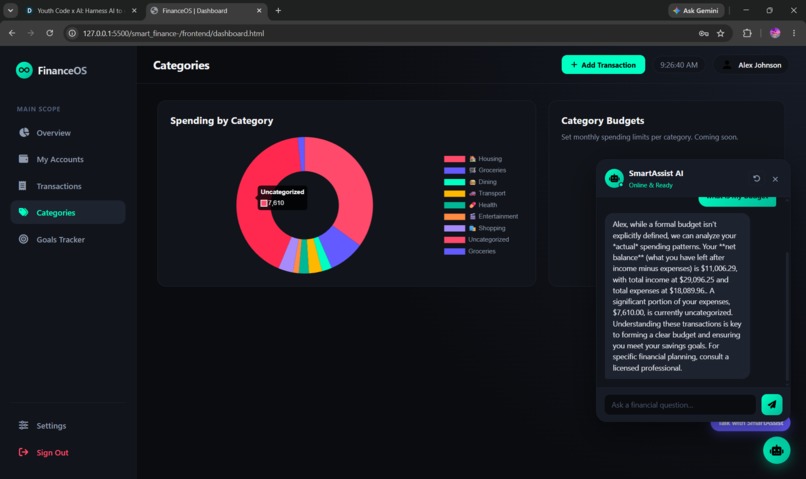Close the FinanceOS Dashboard tab
This screenshot has height=479, width=806.
click(259, 10)
